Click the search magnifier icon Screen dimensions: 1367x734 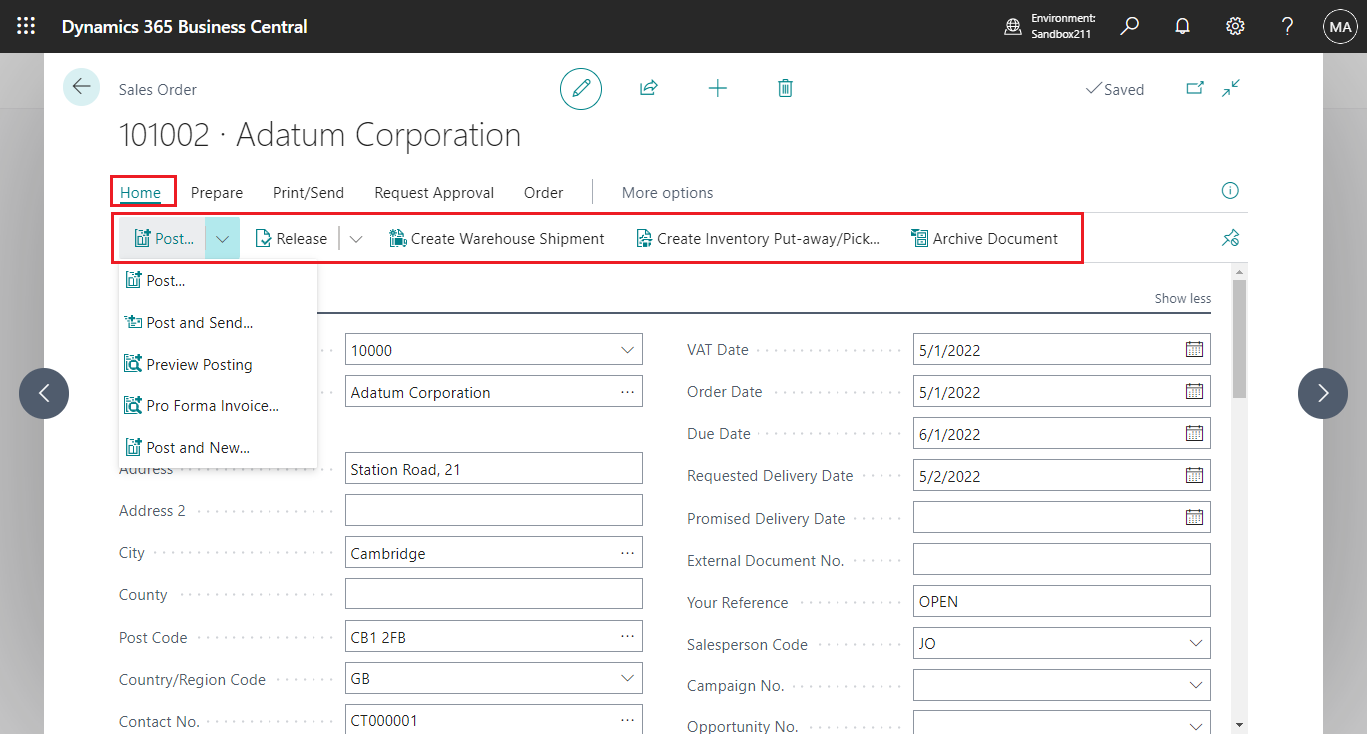pyautogui.click(x=1129, y=26)
